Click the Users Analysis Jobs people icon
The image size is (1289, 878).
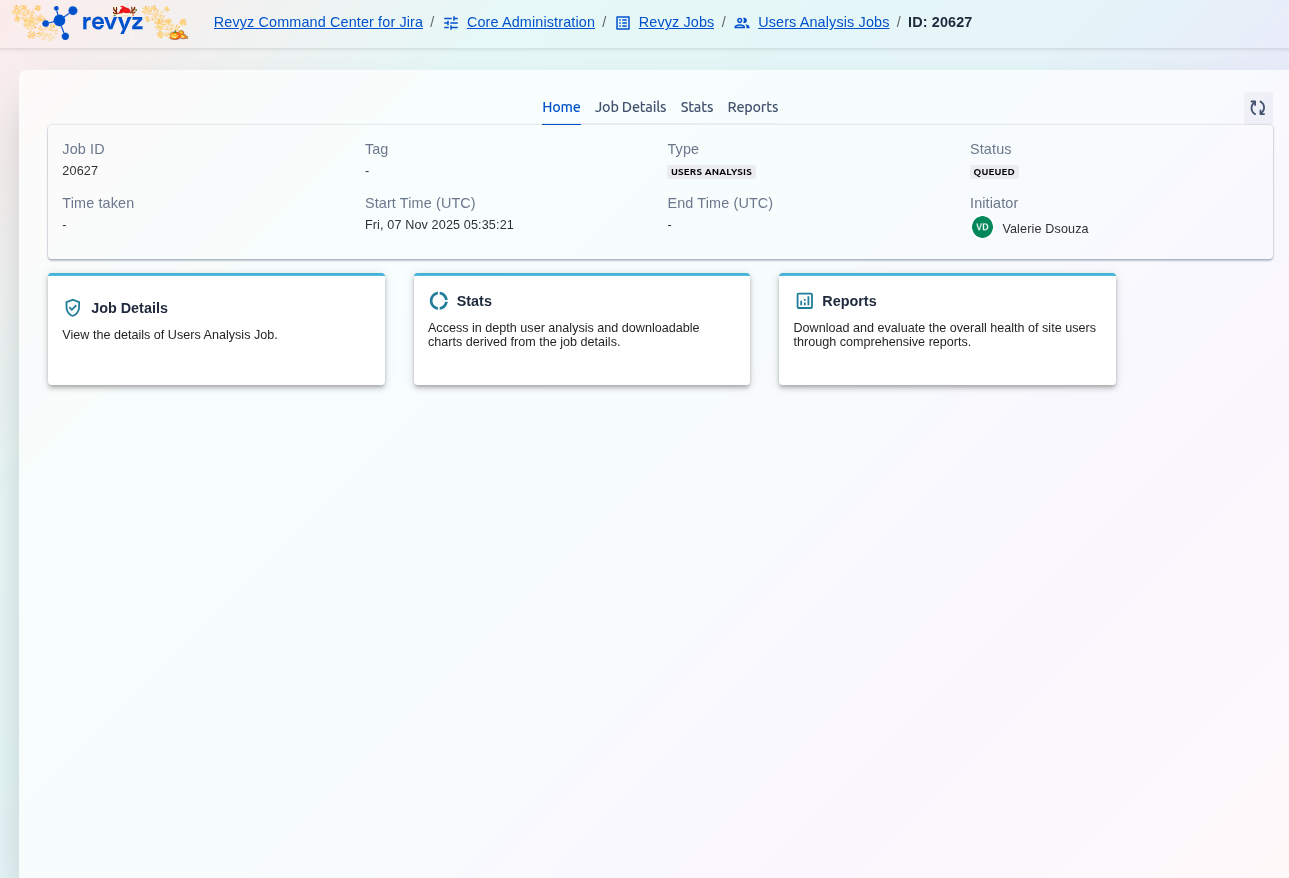point(742,23)
